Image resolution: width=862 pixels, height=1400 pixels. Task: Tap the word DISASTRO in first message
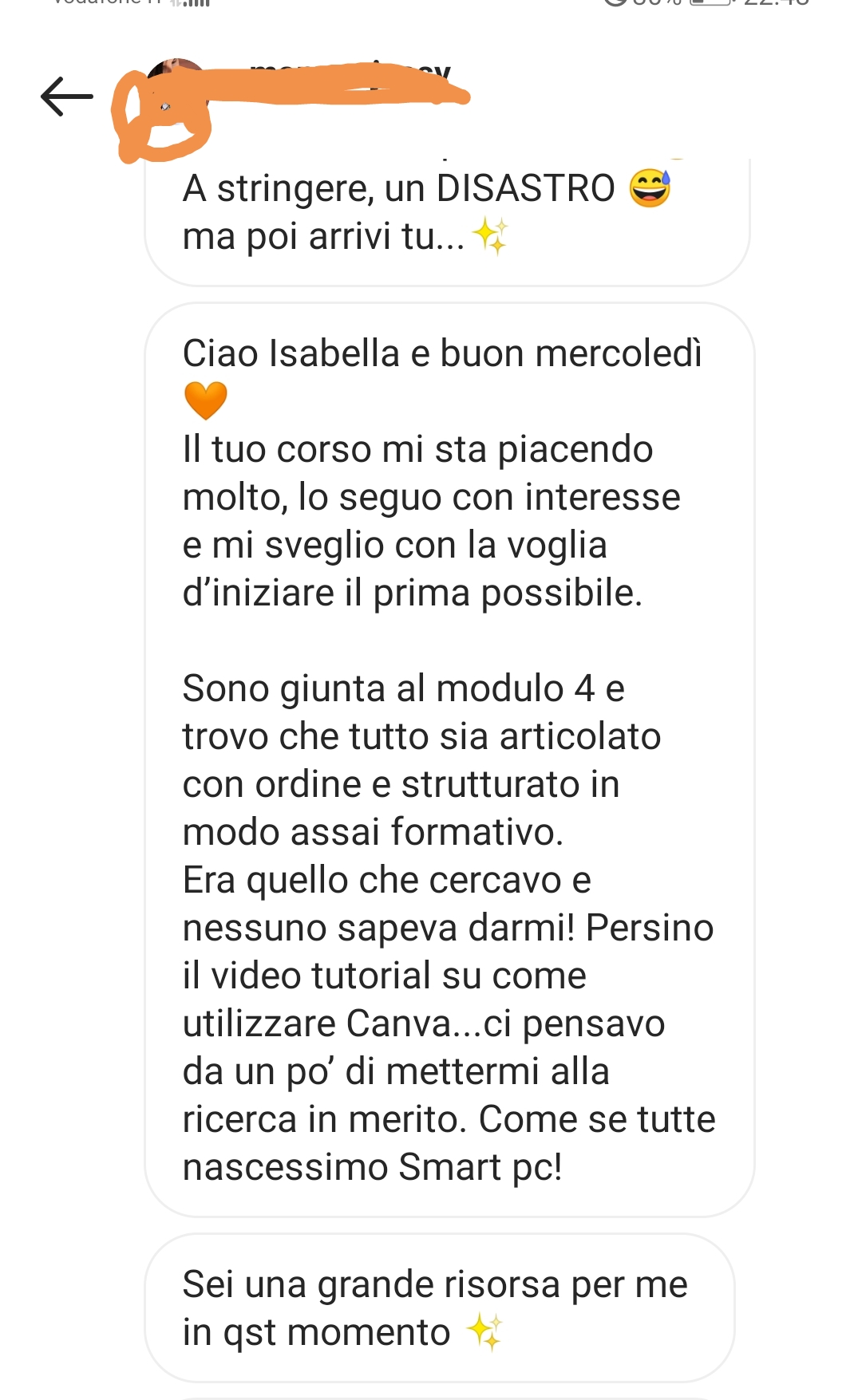(526, 189)
